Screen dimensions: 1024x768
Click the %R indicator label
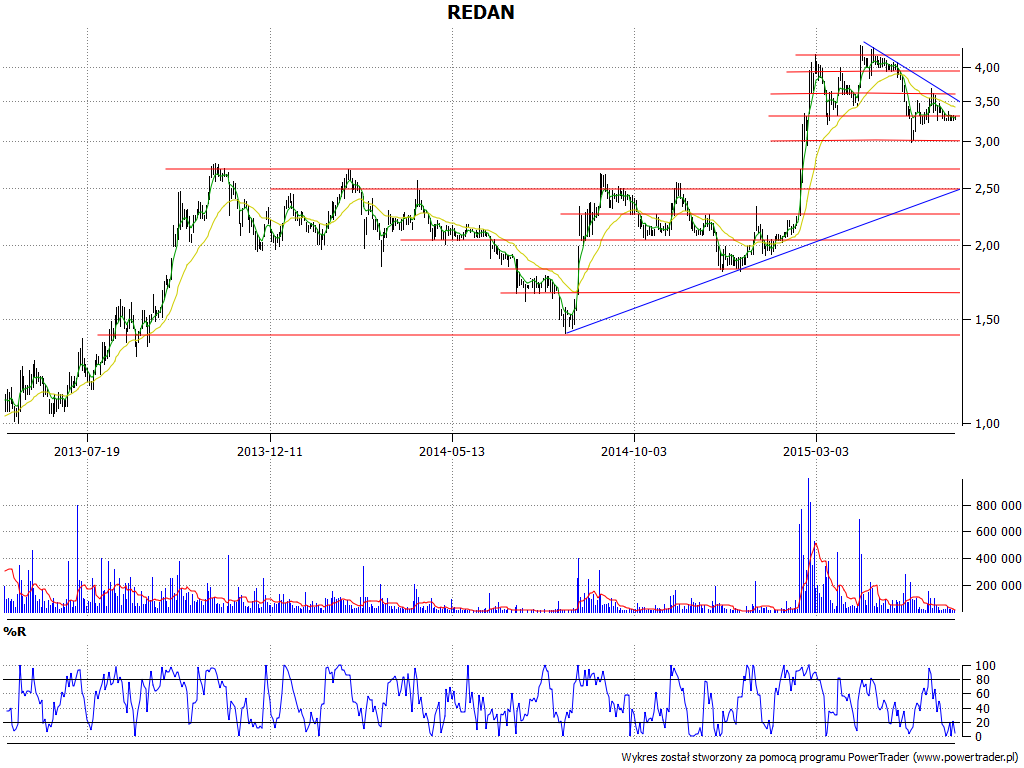pos(14,632)
